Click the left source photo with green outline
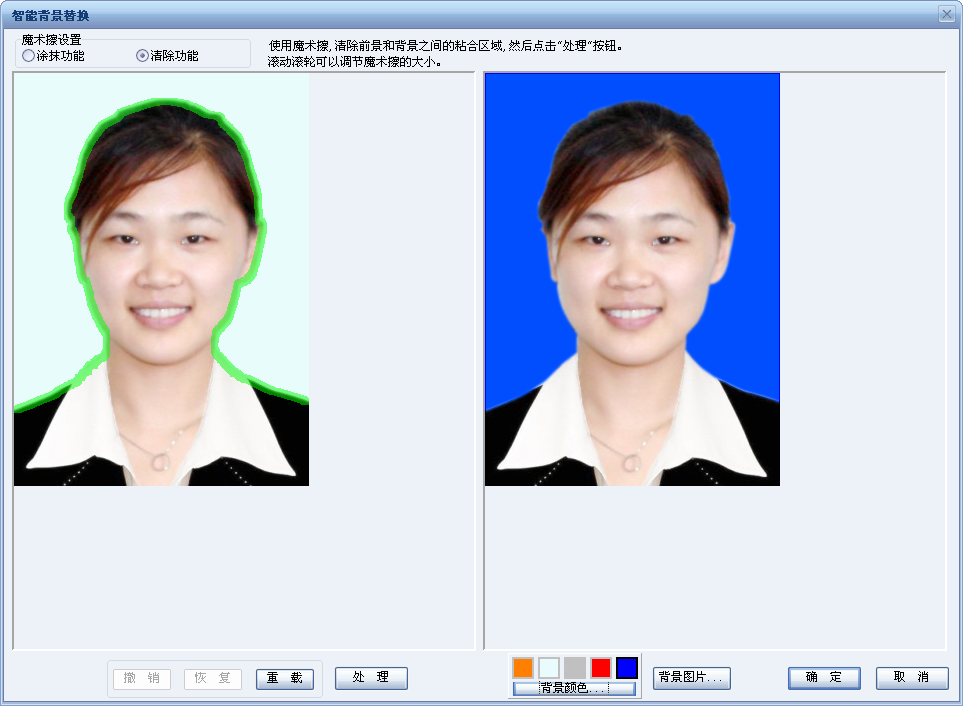The height and width of the screenshot is (706, 963). click(x=161, y=280)
